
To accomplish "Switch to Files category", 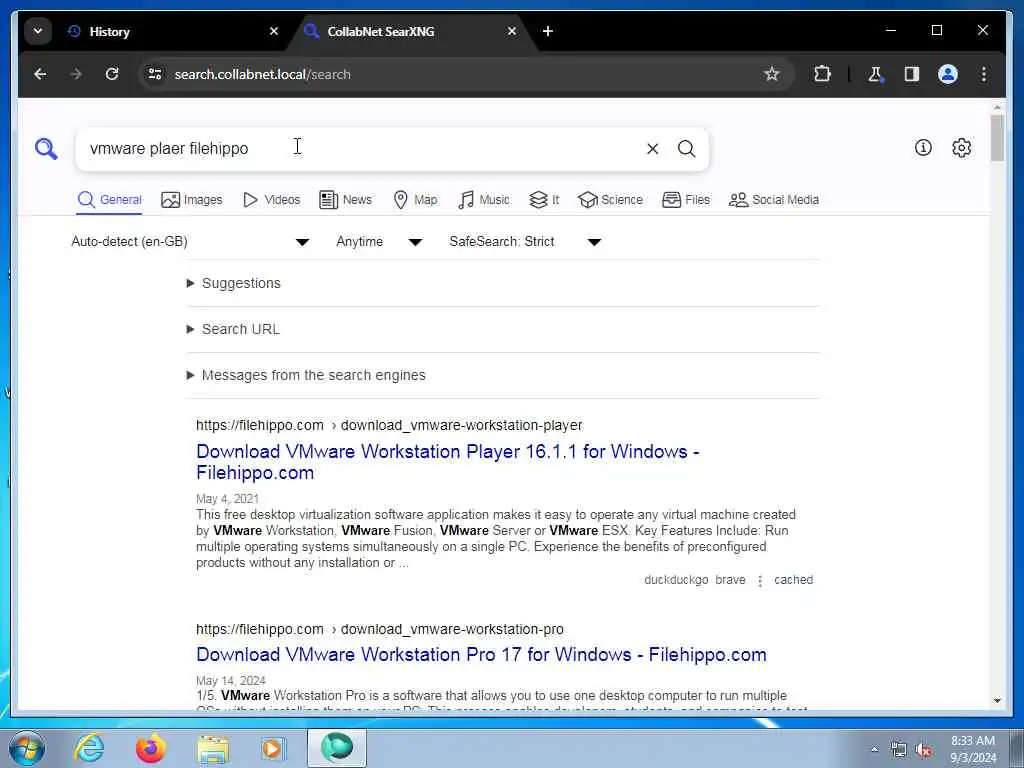I will click(686, 200).
